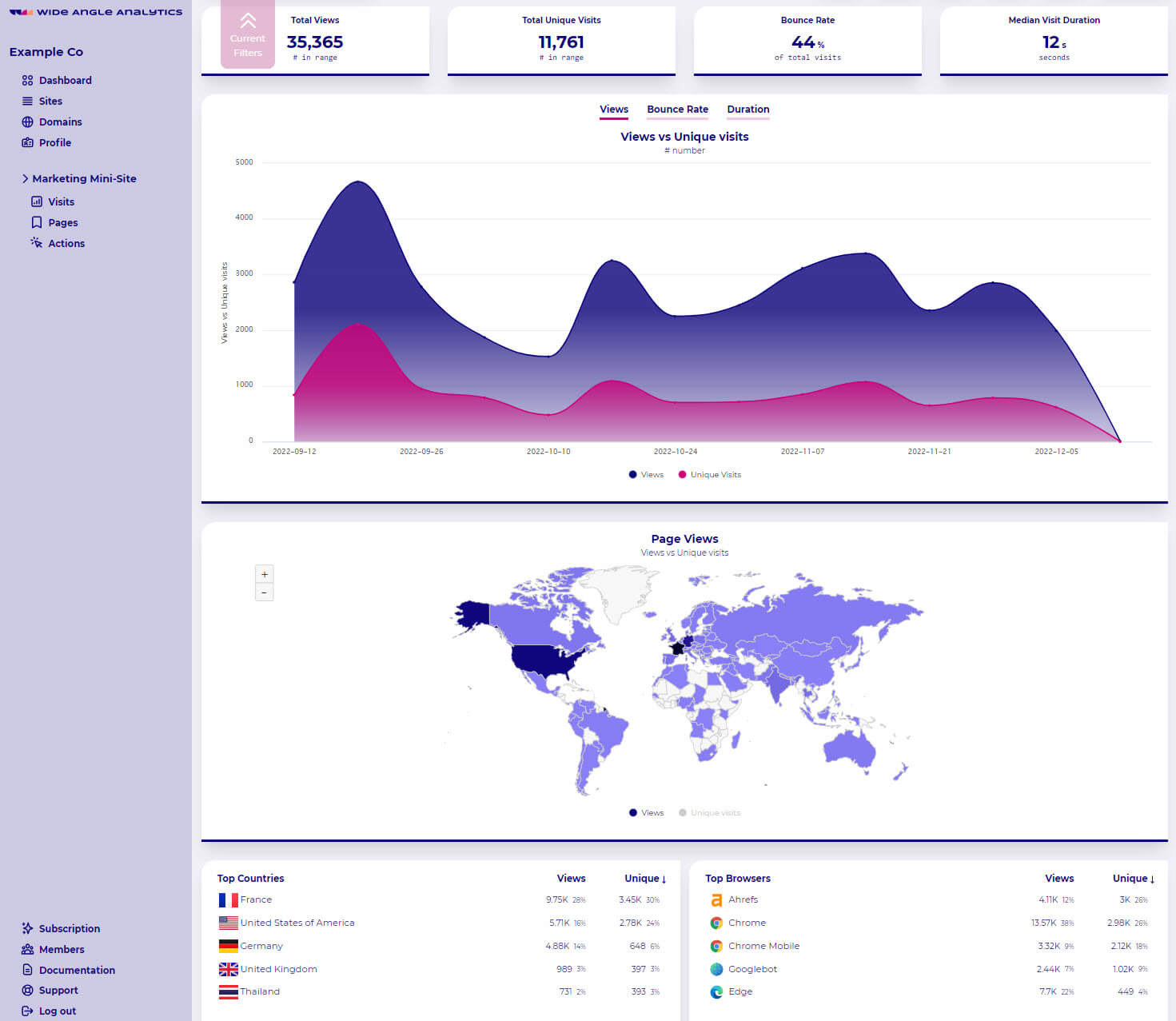Toggle Views series in line chart legend
This screenshot has width=1176, height=1021.
point(646,475)
